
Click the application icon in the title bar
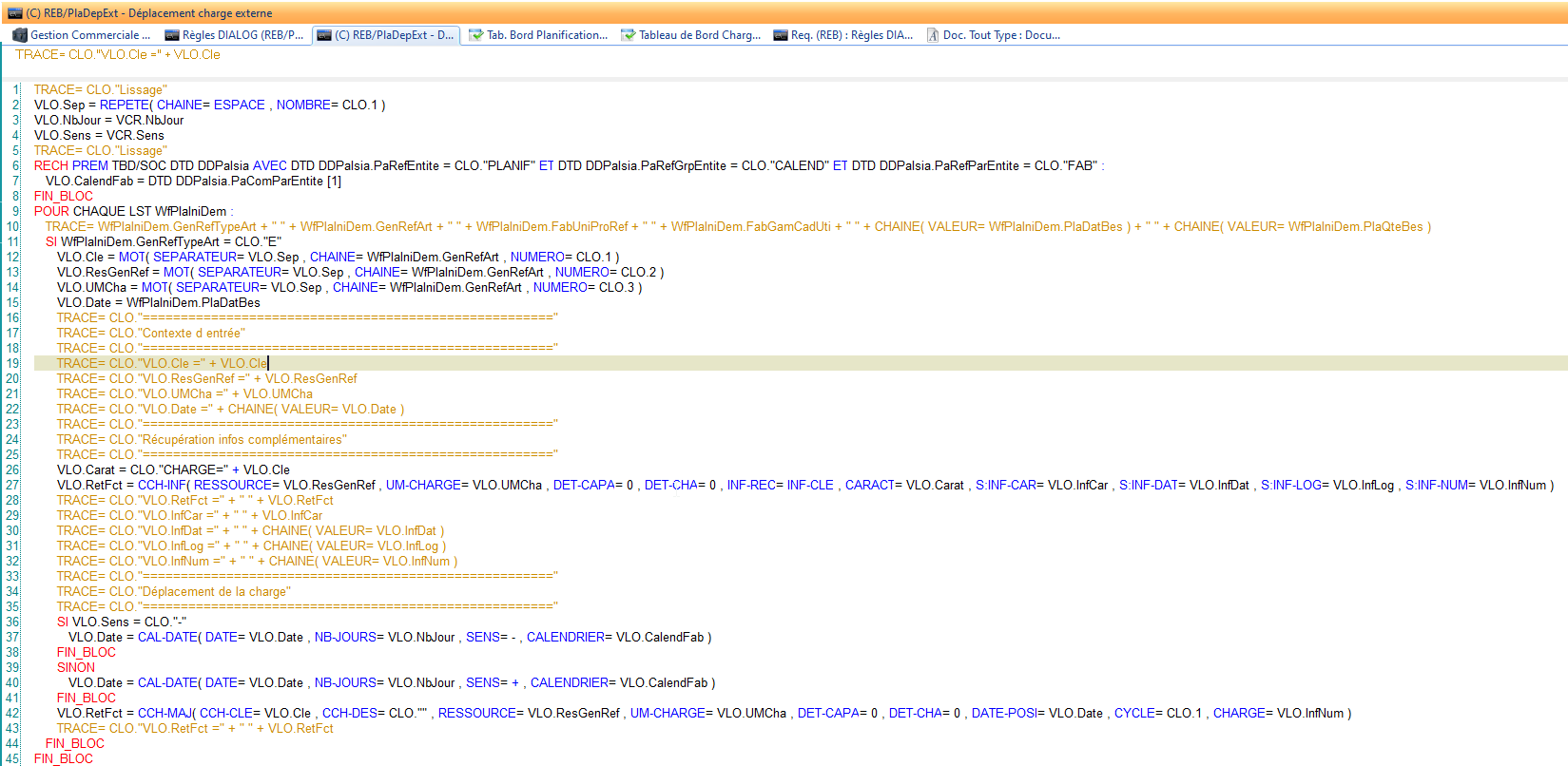click(x=14, y=13)
